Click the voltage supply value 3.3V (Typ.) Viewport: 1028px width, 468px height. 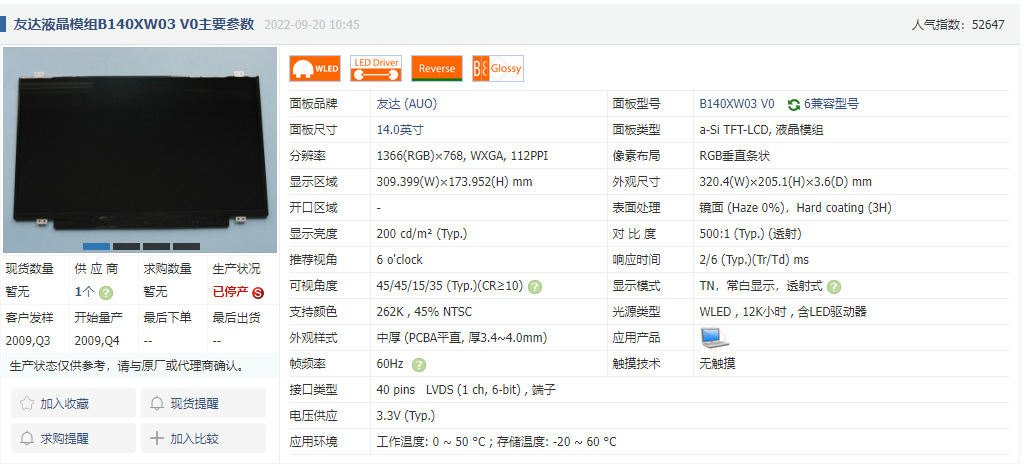pyautogui.click(x=406, y=416)
